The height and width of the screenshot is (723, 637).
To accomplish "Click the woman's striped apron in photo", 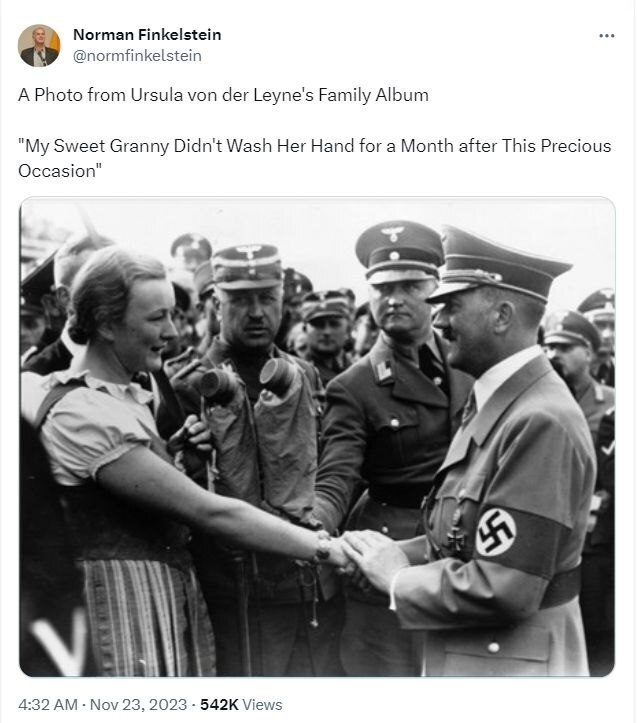I will point(145,618).
